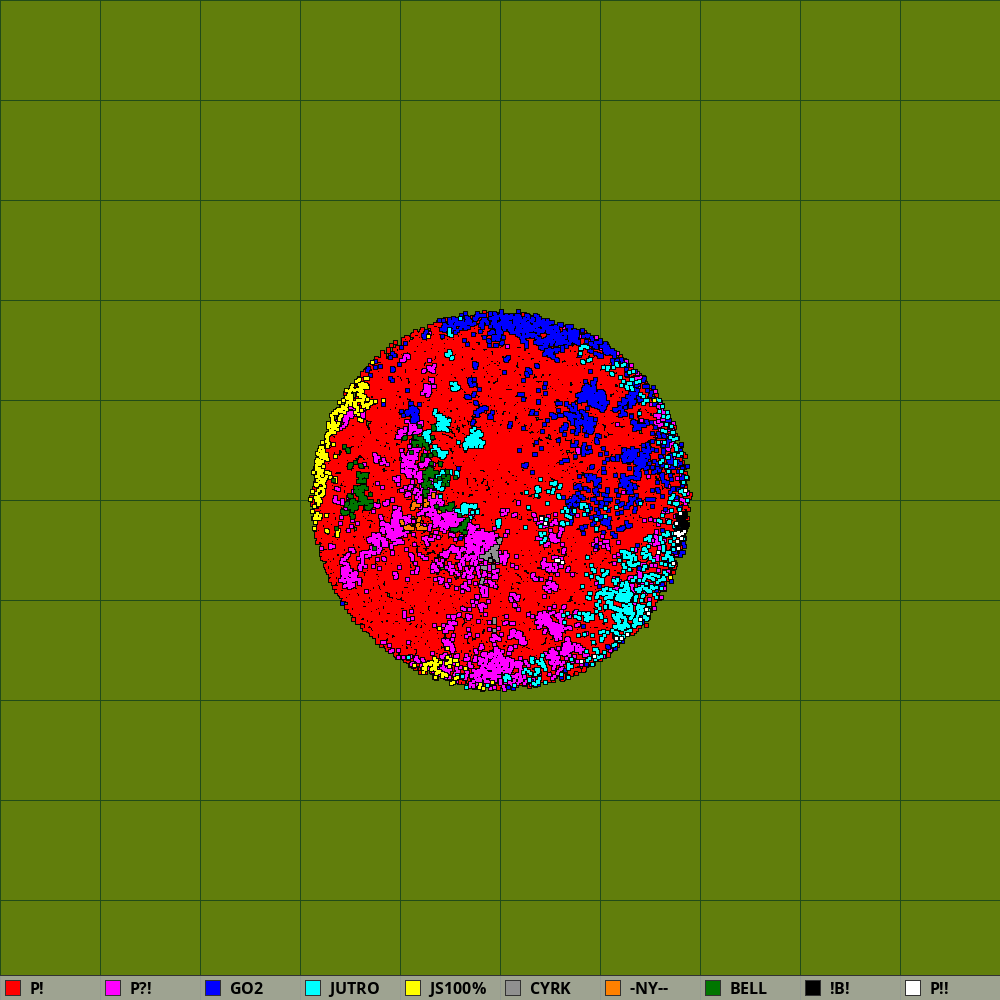
Task: Pick the yellow JS100% color swatch
Action: tap(413, 988)
